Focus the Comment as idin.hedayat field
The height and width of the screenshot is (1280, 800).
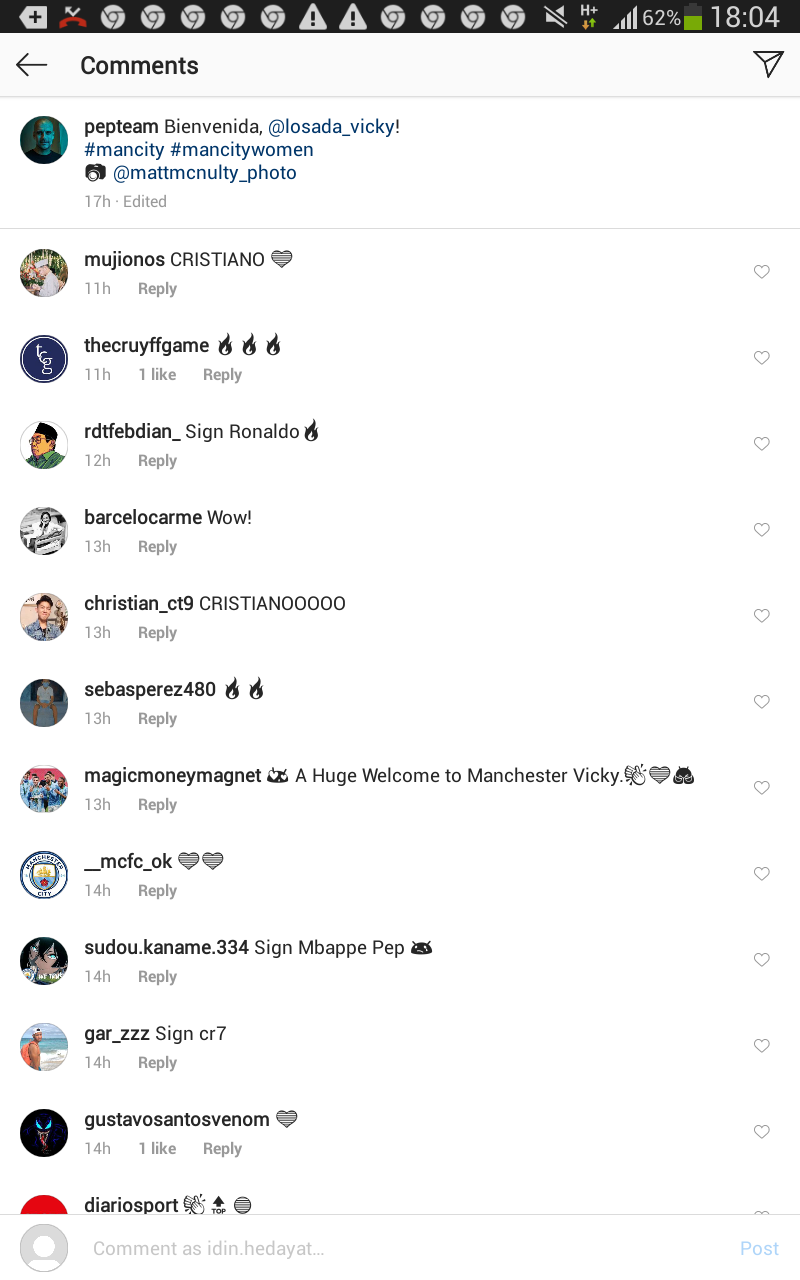tap(400, 1248)
